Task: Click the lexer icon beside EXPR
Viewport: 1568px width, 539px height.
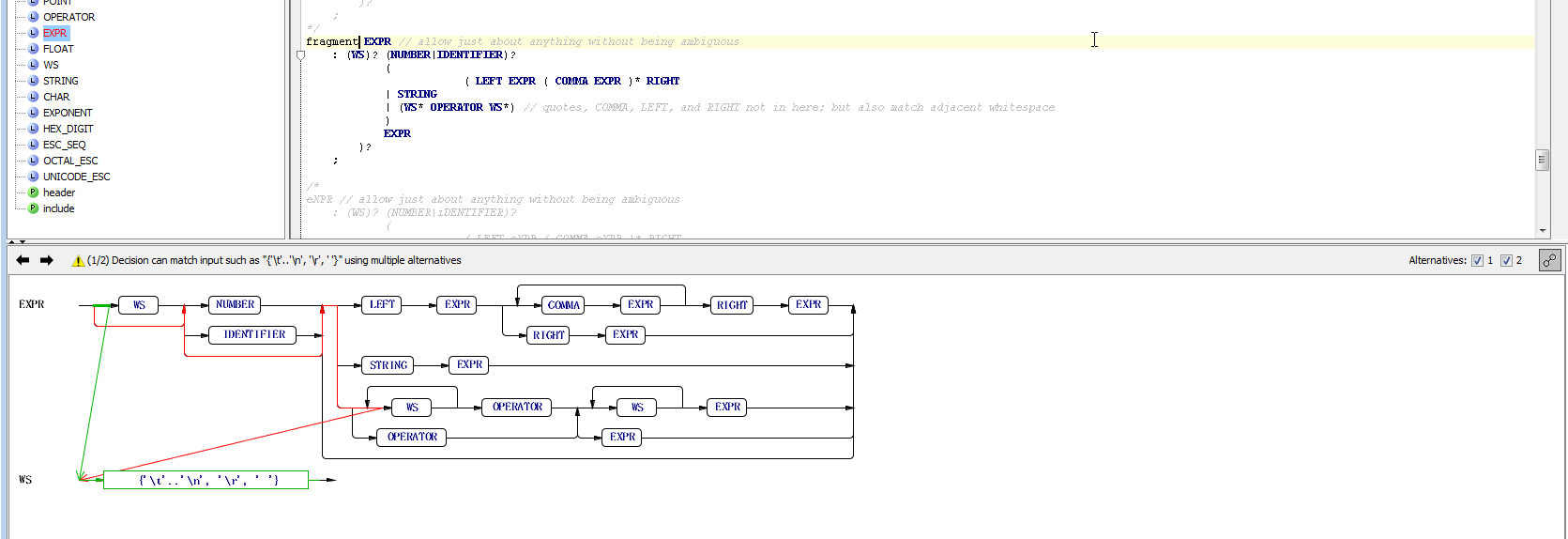Action: (34, 33)
